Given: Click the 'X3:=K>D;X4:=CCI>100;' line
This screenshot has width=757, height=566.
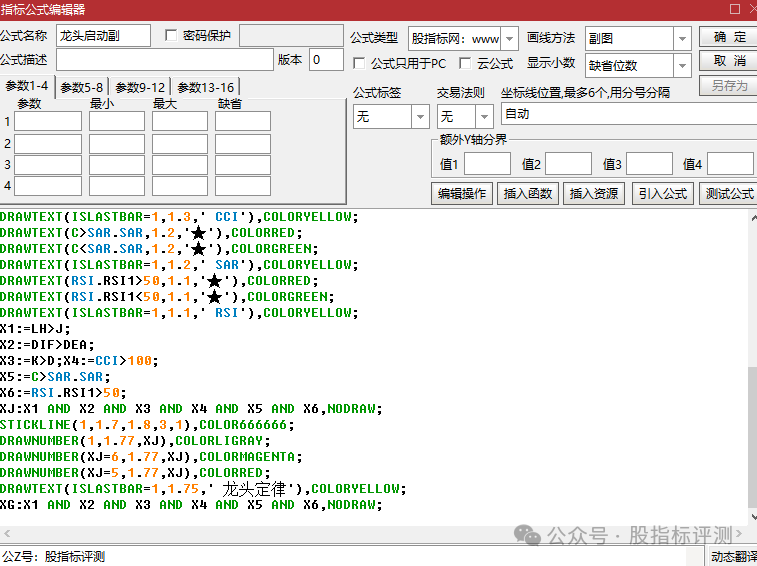Looking at the screenshot, I should coord(79,361).
